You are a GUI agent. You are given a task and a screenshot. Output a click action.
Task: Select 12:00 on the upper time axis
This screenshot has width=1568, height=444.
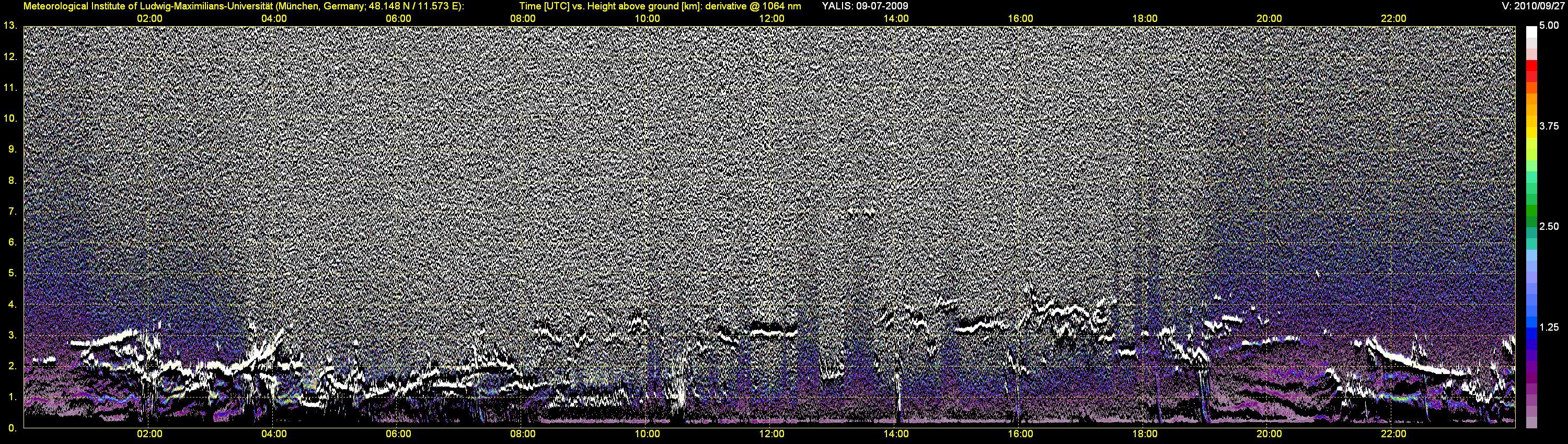click(772, 18)
